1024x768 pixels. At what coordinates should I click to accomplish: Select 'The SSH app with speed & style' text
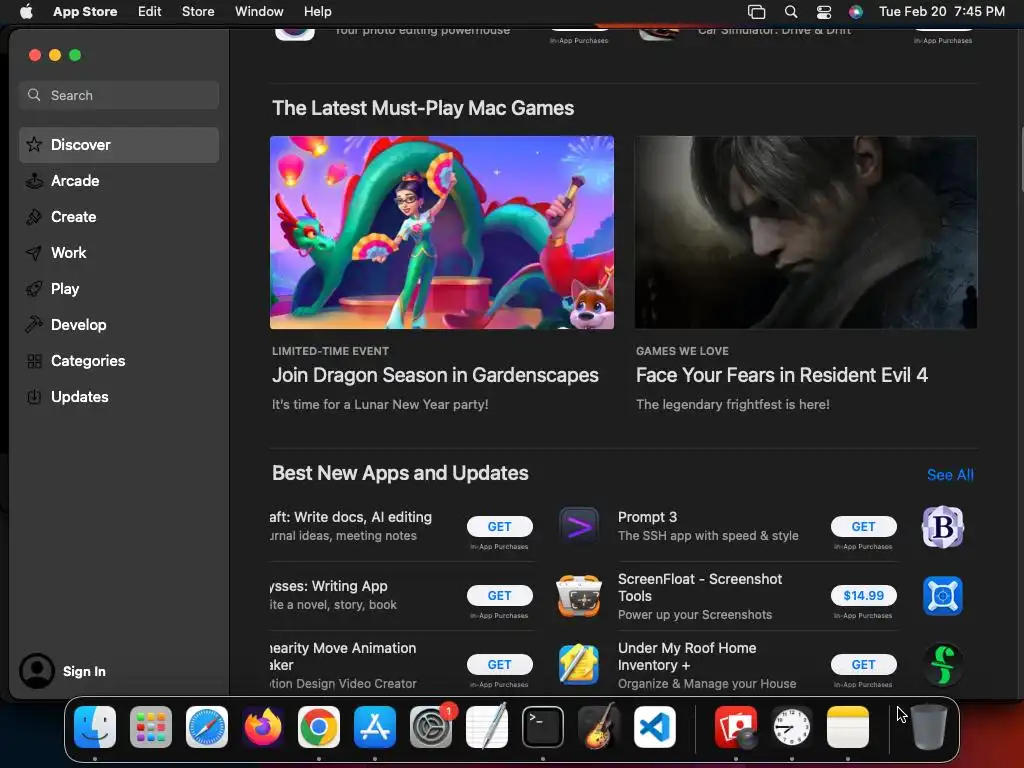(708, 536)
